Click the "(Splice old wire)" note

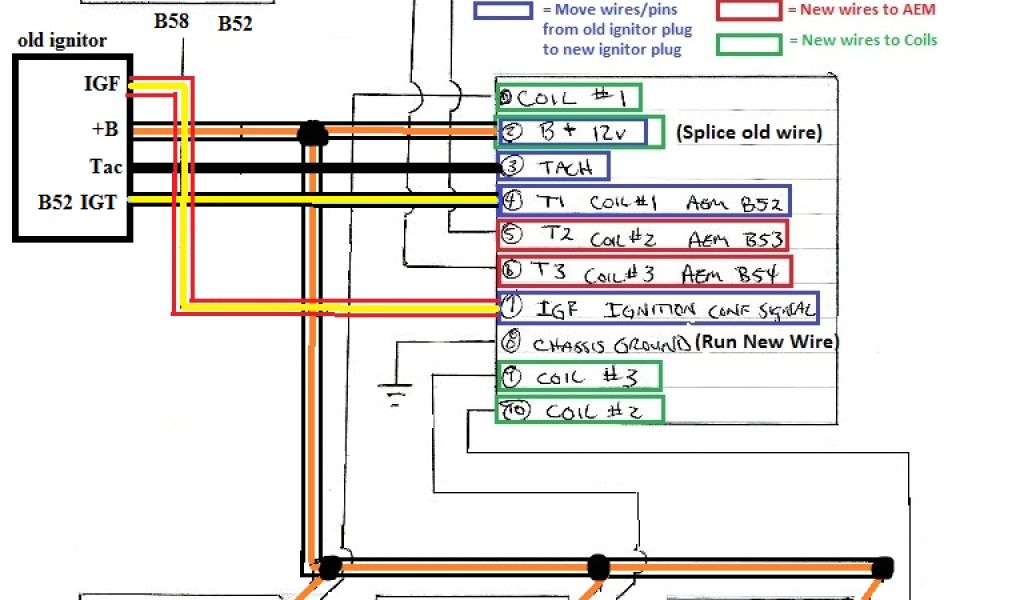(749, 132)
